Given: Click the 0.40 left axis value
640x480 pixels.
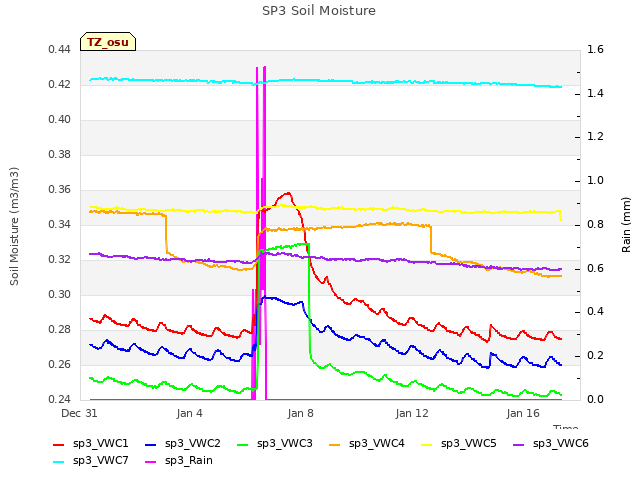Looking at the screenshot, I should (x=59, y=120).
